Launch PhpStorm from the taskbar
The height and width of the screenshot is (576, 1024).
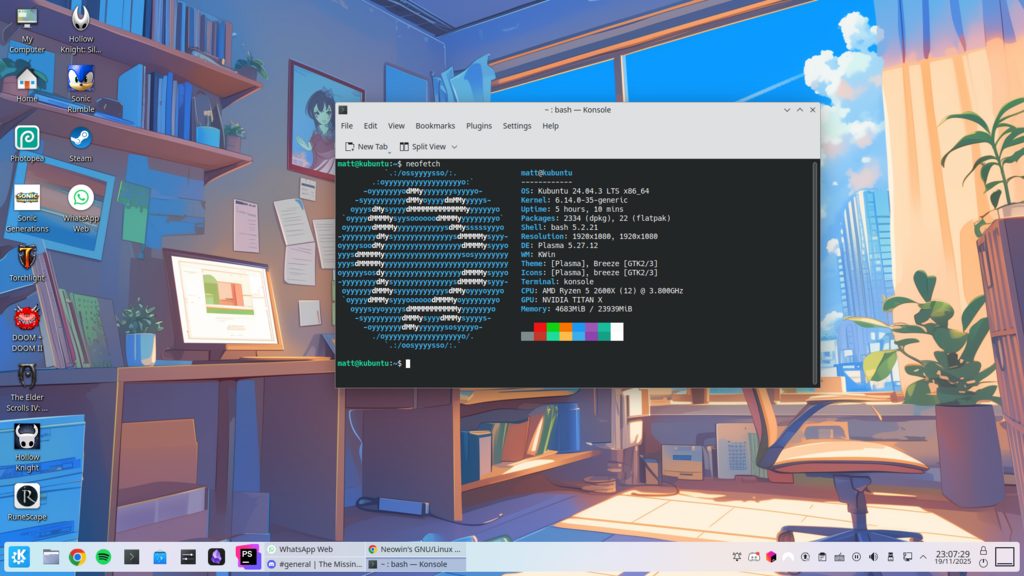click(x=248, y=557)
